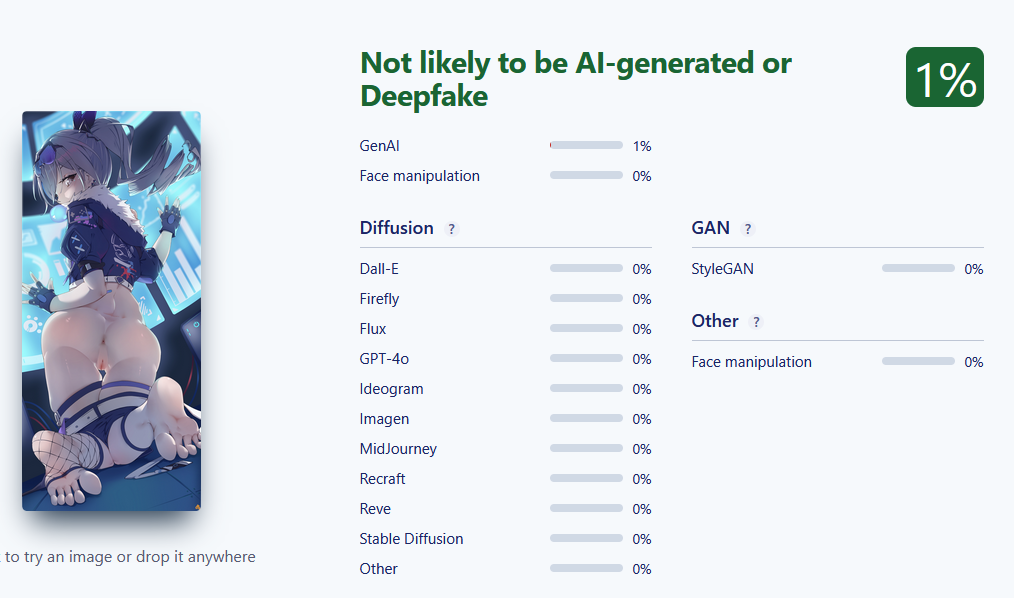The height and width of the screenshot is (598, 1014).
Task: Click the Dall-E progress bar
Action: click(x=586, y=269)
